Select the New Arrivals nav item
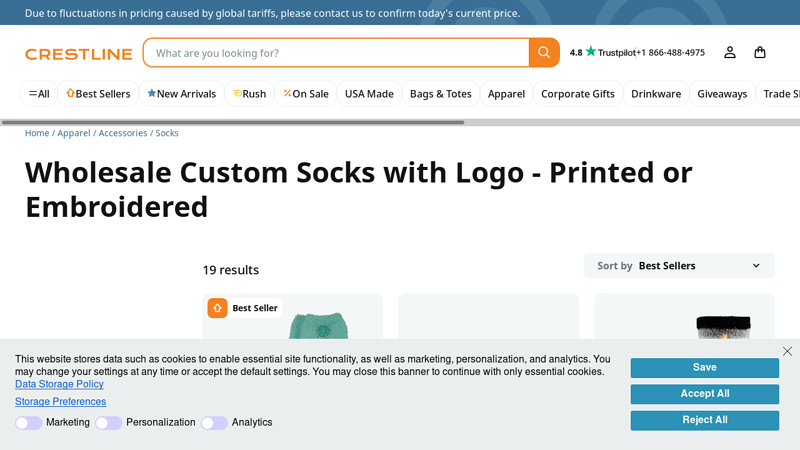This screenshot has width=800, height=450. click(182, 94)
